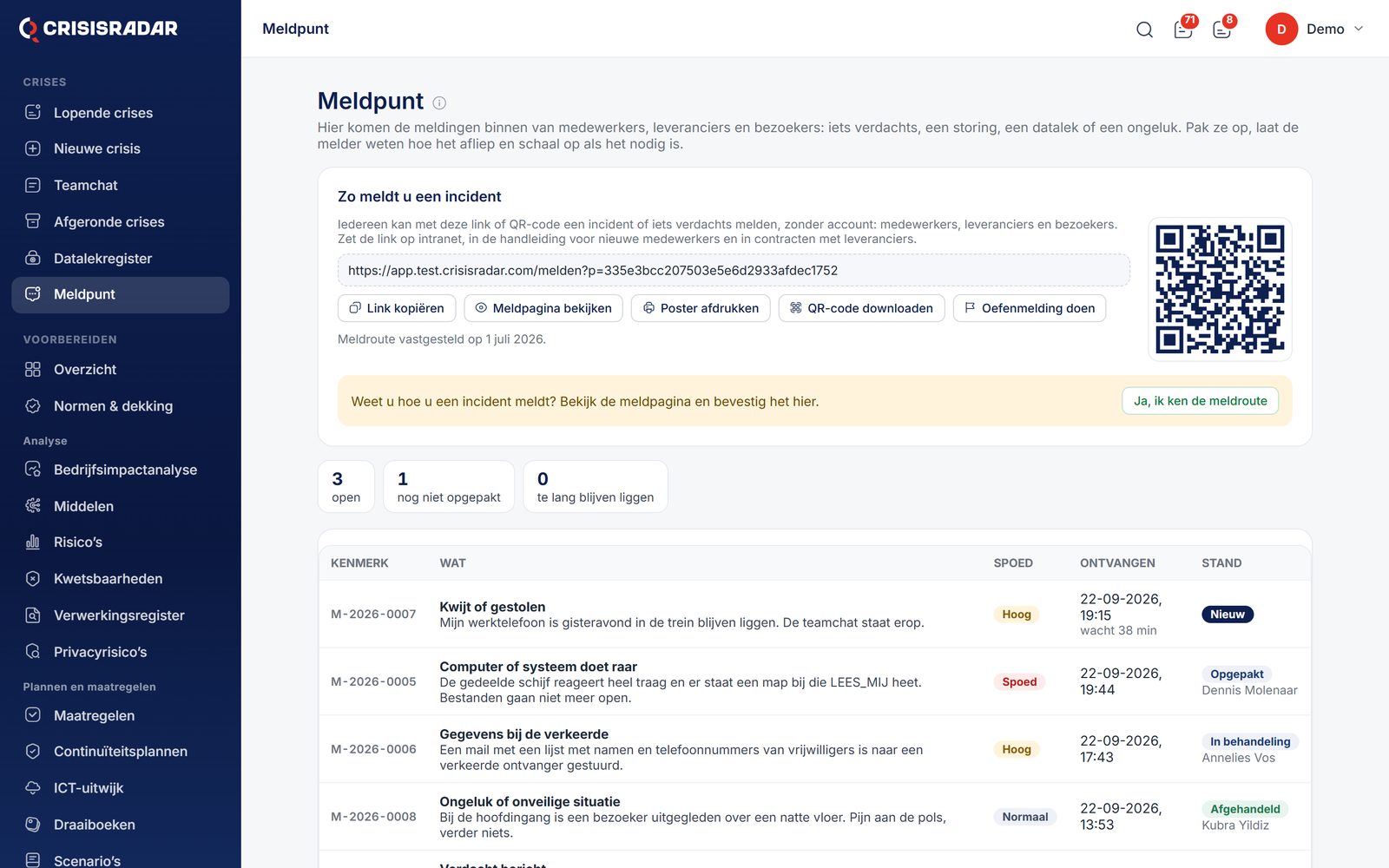The image size is (1389, 868).
Task: Click the Nieuw status badge
Action: (1228, 615)
